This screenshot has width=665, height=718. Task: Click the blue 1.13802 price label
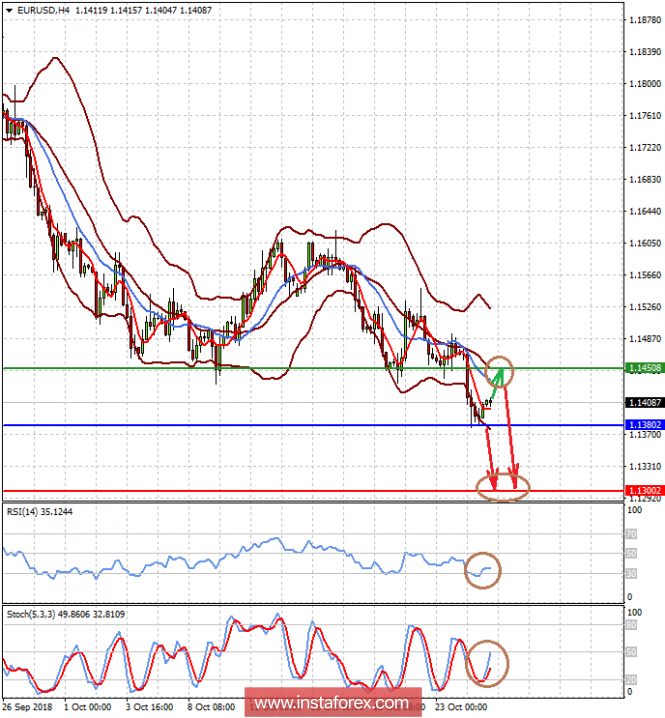click(645, 425)
